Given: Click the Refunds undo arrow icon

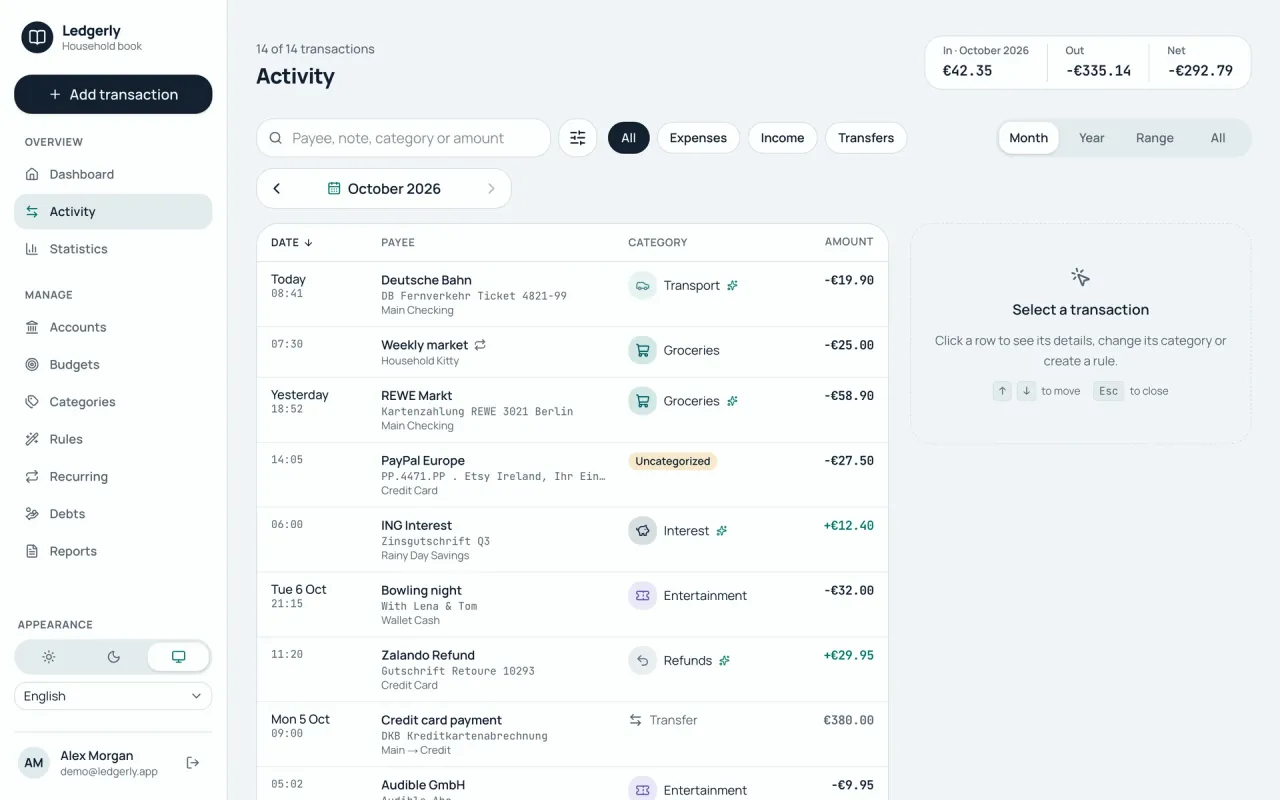Looking at the screenshot, I should (x=642, y=660).
